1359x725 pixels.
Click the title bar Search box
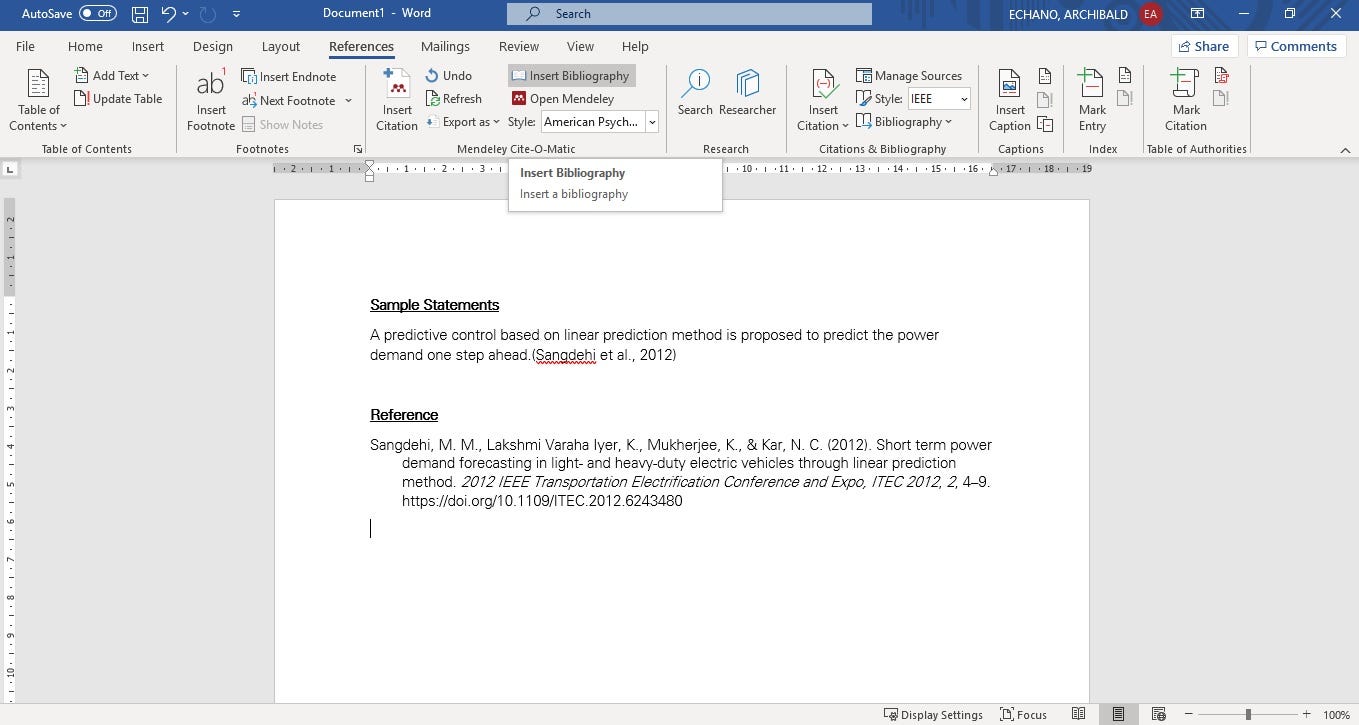click(689, 14)
